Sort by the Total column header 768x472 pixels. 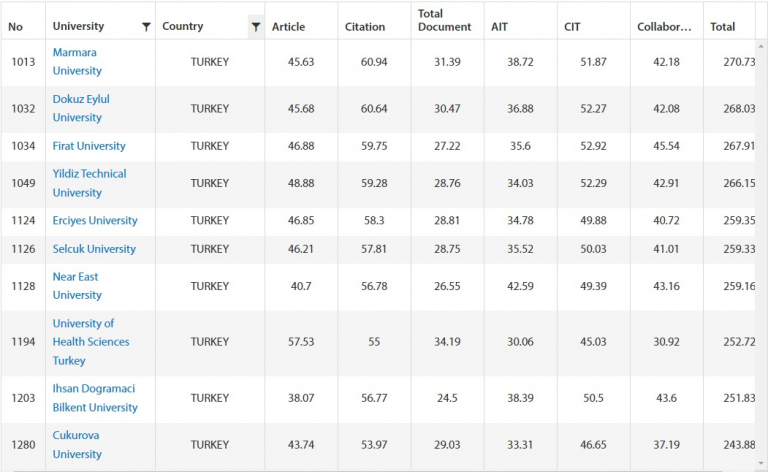[x=723, y=27]
